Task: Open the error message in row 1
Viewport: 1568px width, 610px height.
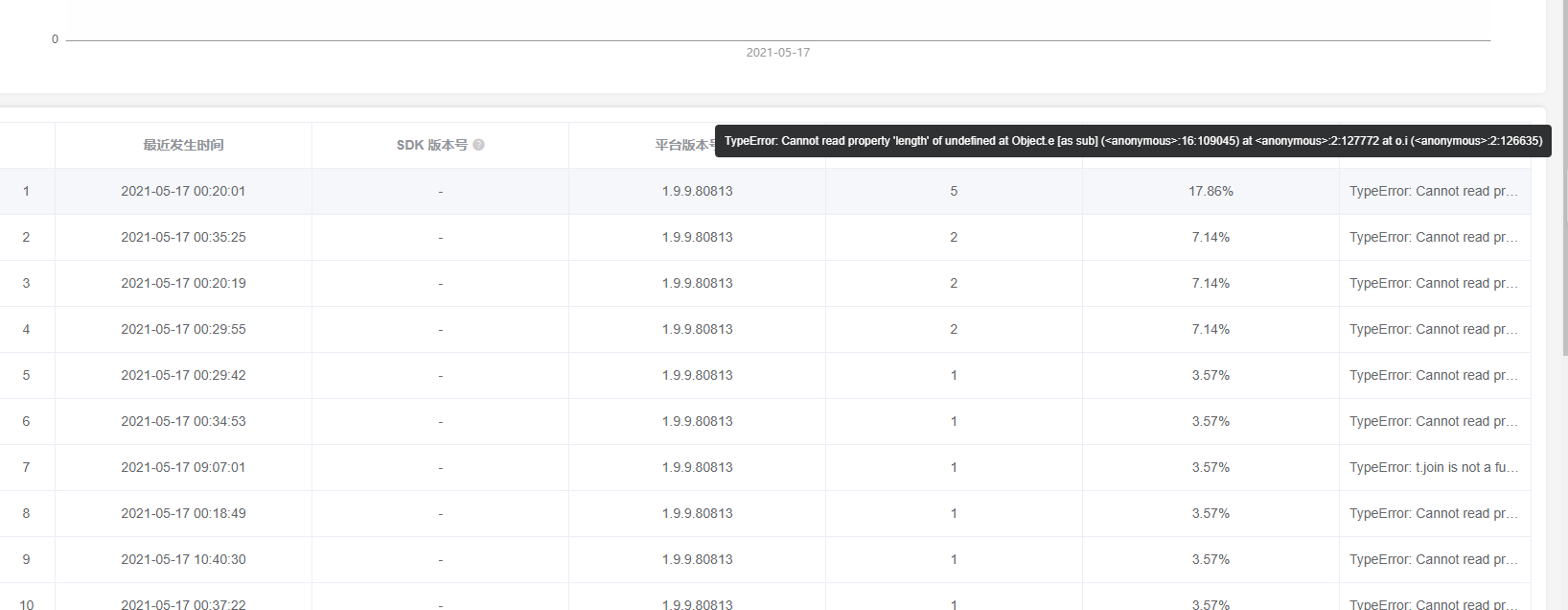Action: [x=1433, y=191]
